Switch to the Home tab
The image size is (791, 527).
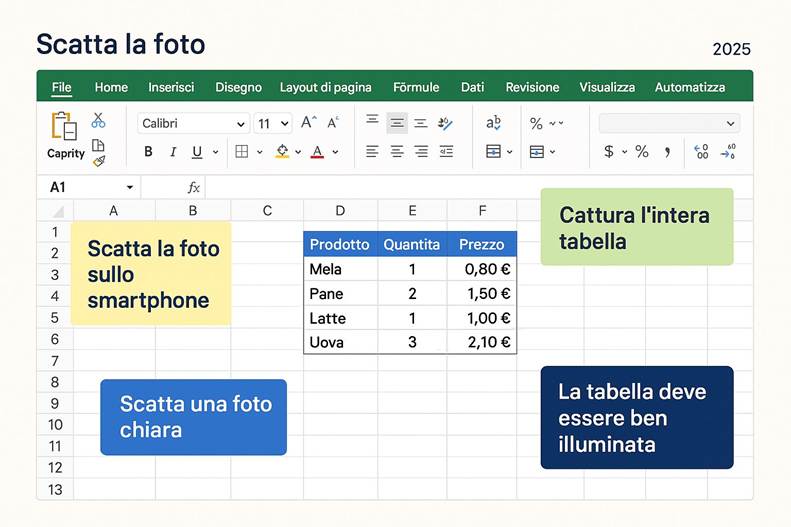coord(111,87)
